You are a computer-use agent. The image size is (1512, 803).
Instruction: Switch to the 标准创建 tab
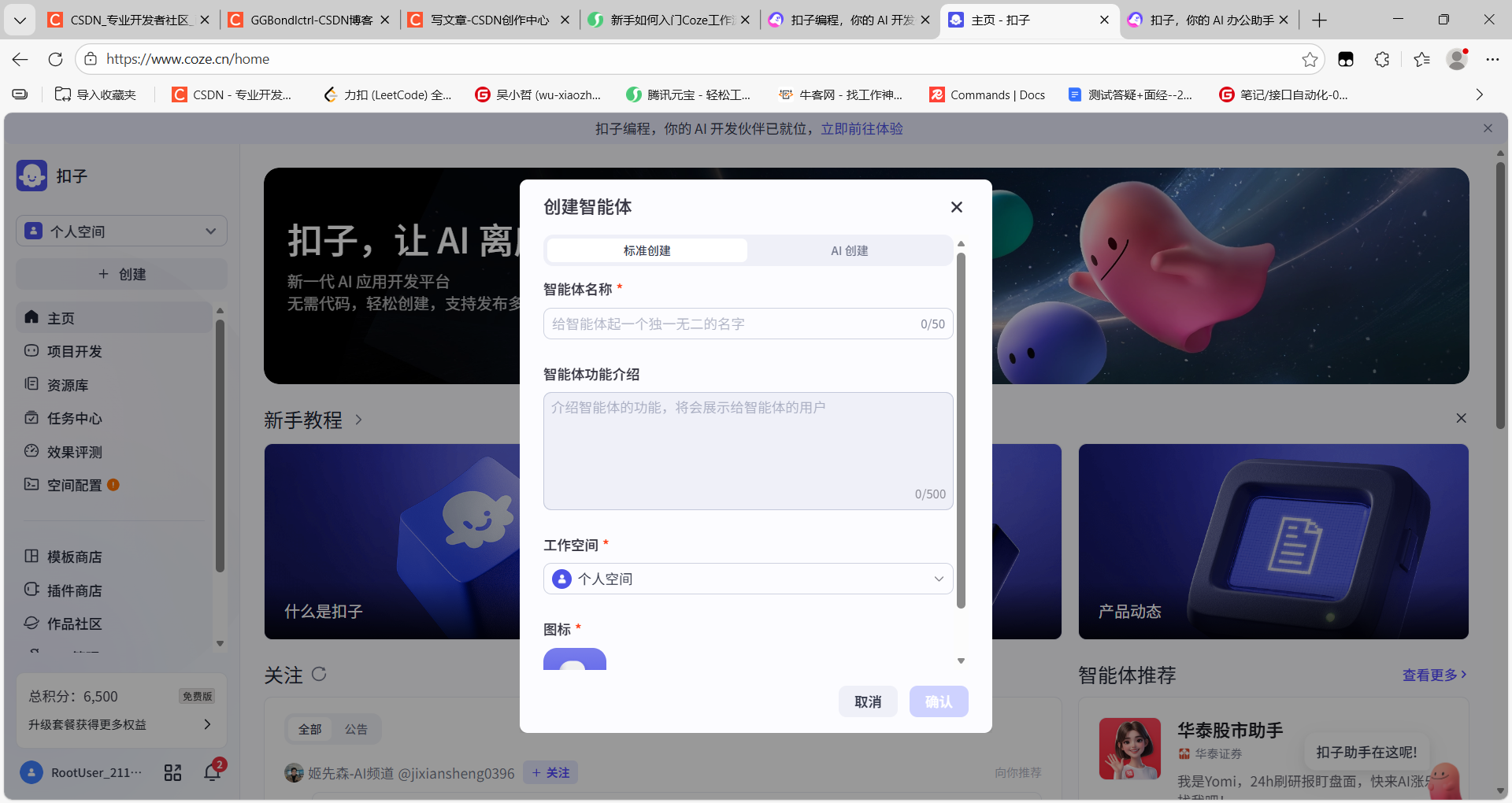pyautogui.click(x=647, y=250)
